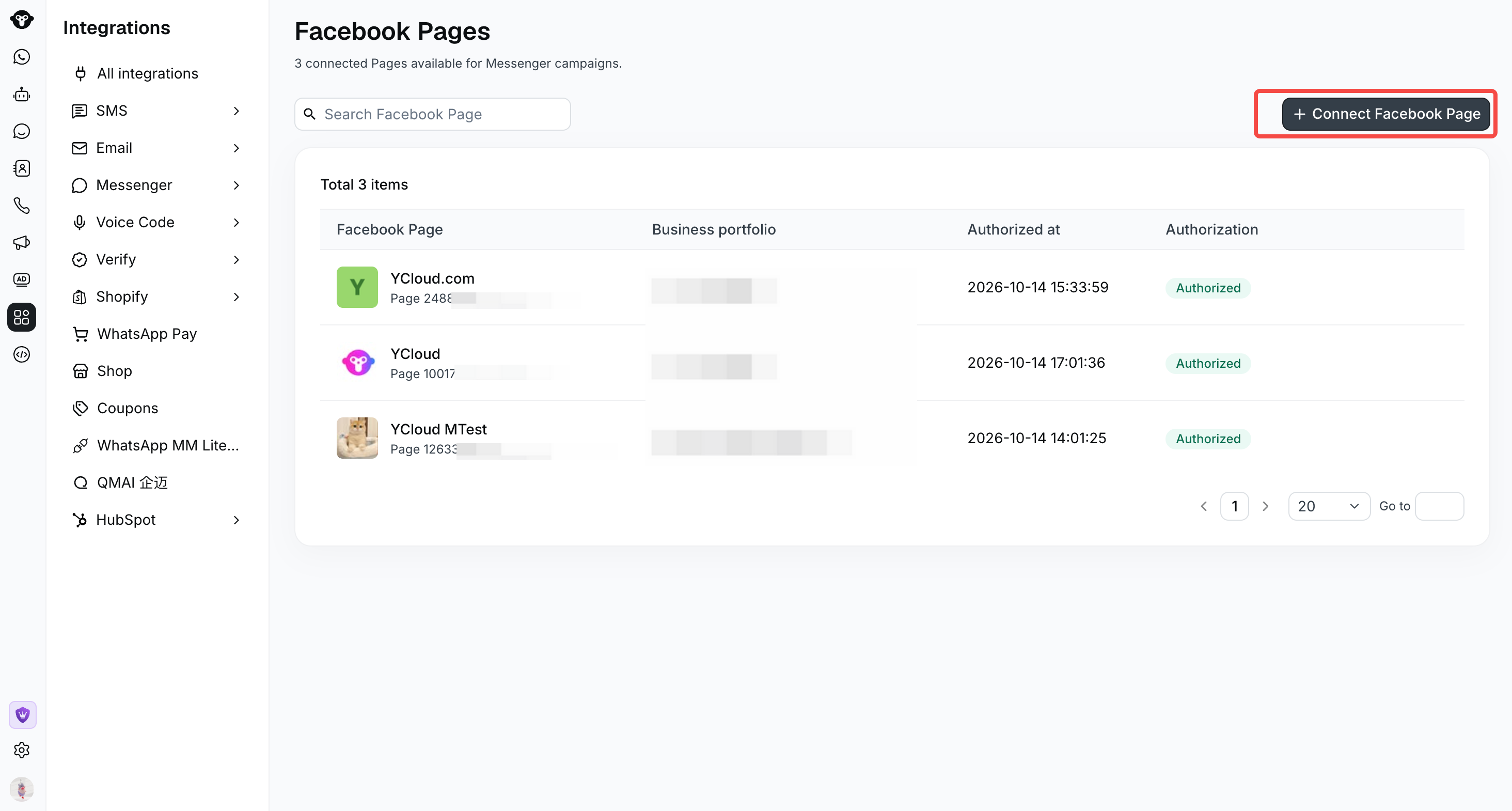Viewport: 1512px width, 811px height.
Task: Go to next page arrow
Action: point(1266,506)
